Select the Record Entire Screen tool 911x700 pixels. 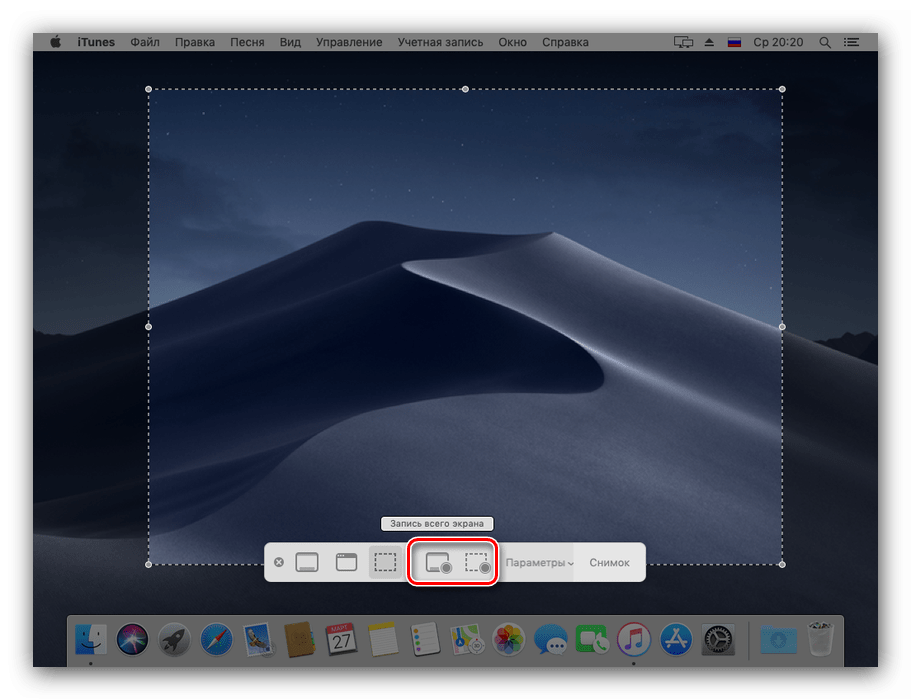click(440, 562)
